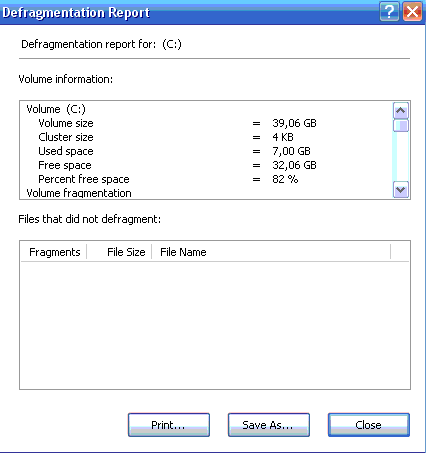Click inside the empty non-defragmented files list
The height and width of the screenshot is (455, 426).
click(x=215, y=325)
